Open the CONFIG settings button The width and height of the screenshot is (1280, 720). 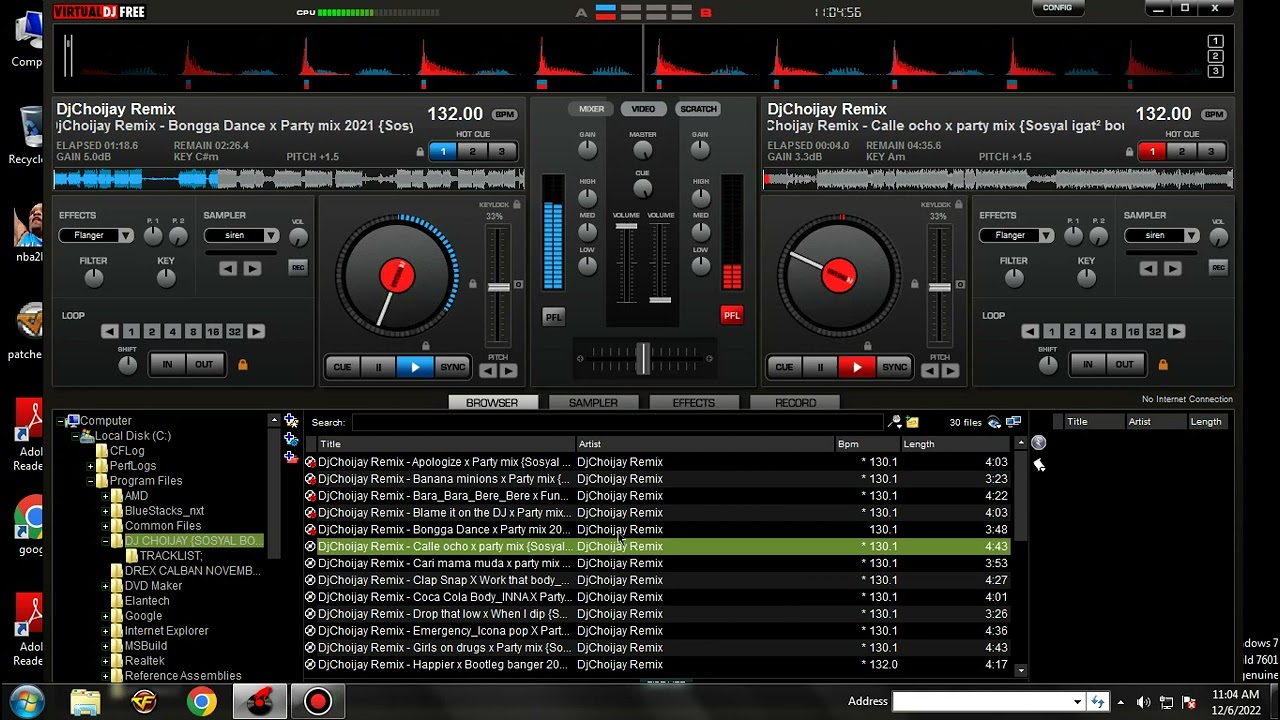click(1057, 8)
